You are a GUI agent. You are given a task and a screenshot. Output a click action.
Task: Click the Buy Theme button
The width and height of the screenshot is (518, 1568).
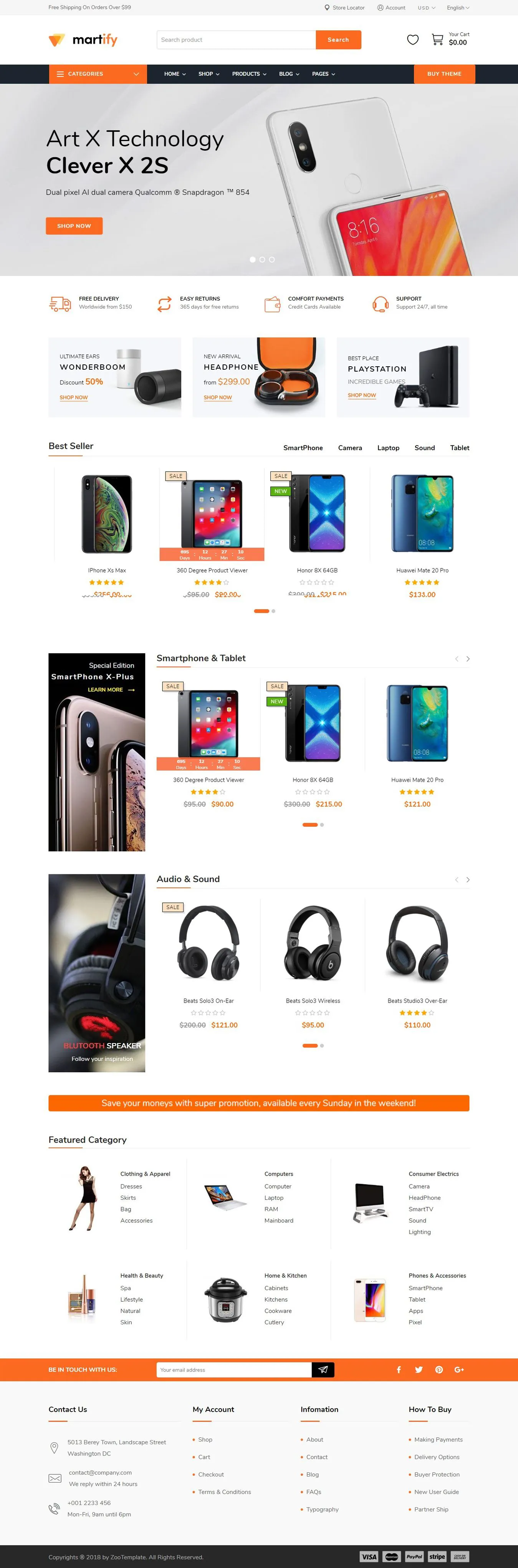pyautogui.click(x=444, y=74)
